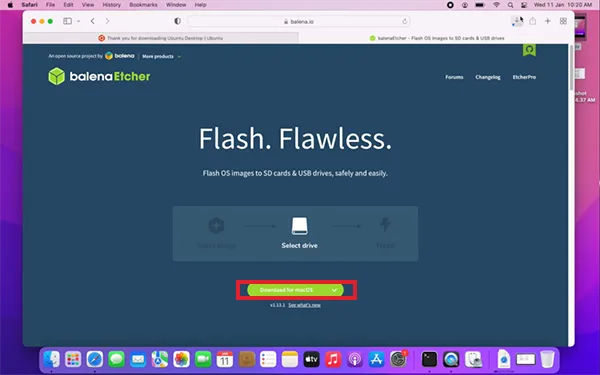
Task: Click the balena.io address bar
Action: point(298,21)
